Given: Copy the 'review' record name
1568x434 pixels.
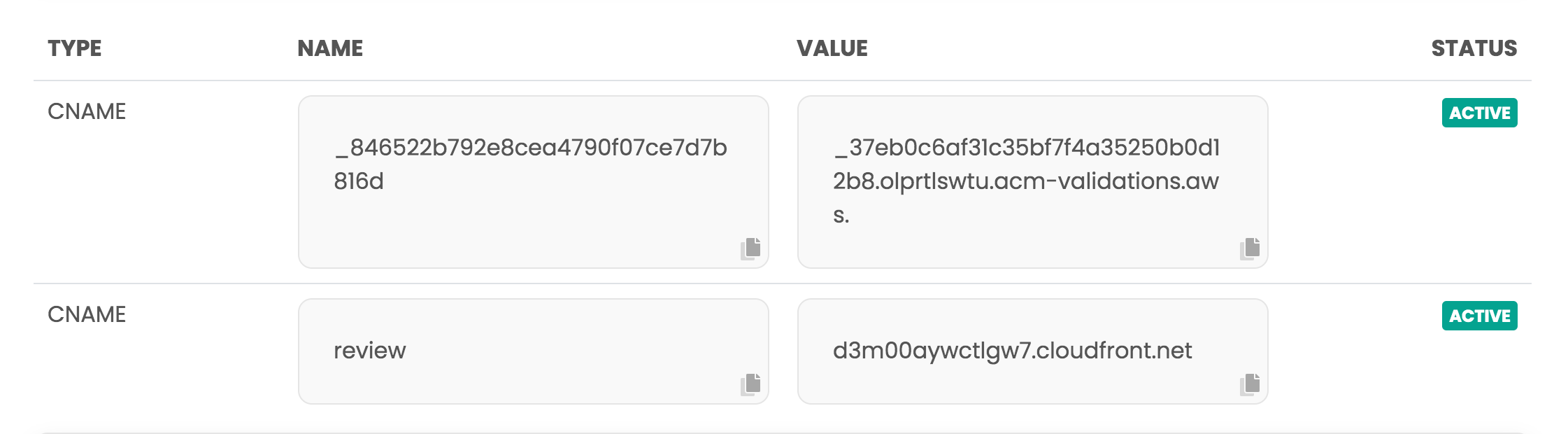Looking at the screenshot, I should click(x=750, y=384).
